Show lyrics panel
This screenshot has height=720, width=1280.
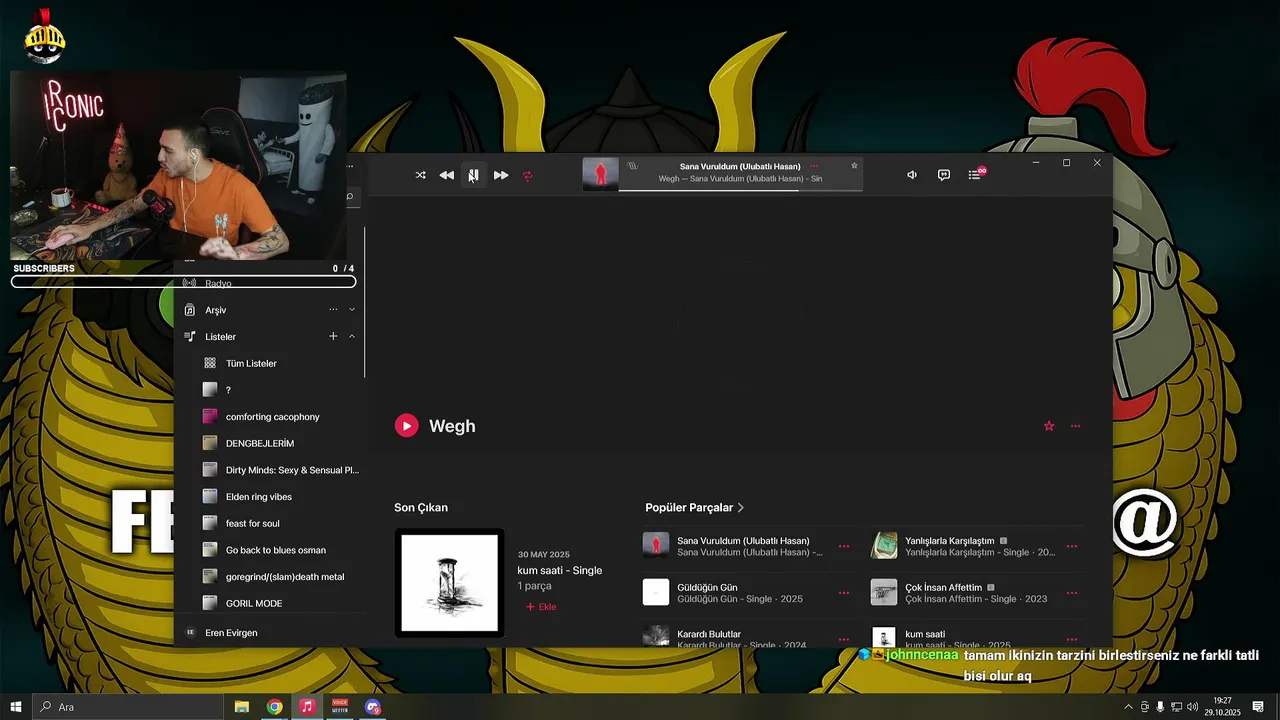pyautogui.click(x=943, y=175)
